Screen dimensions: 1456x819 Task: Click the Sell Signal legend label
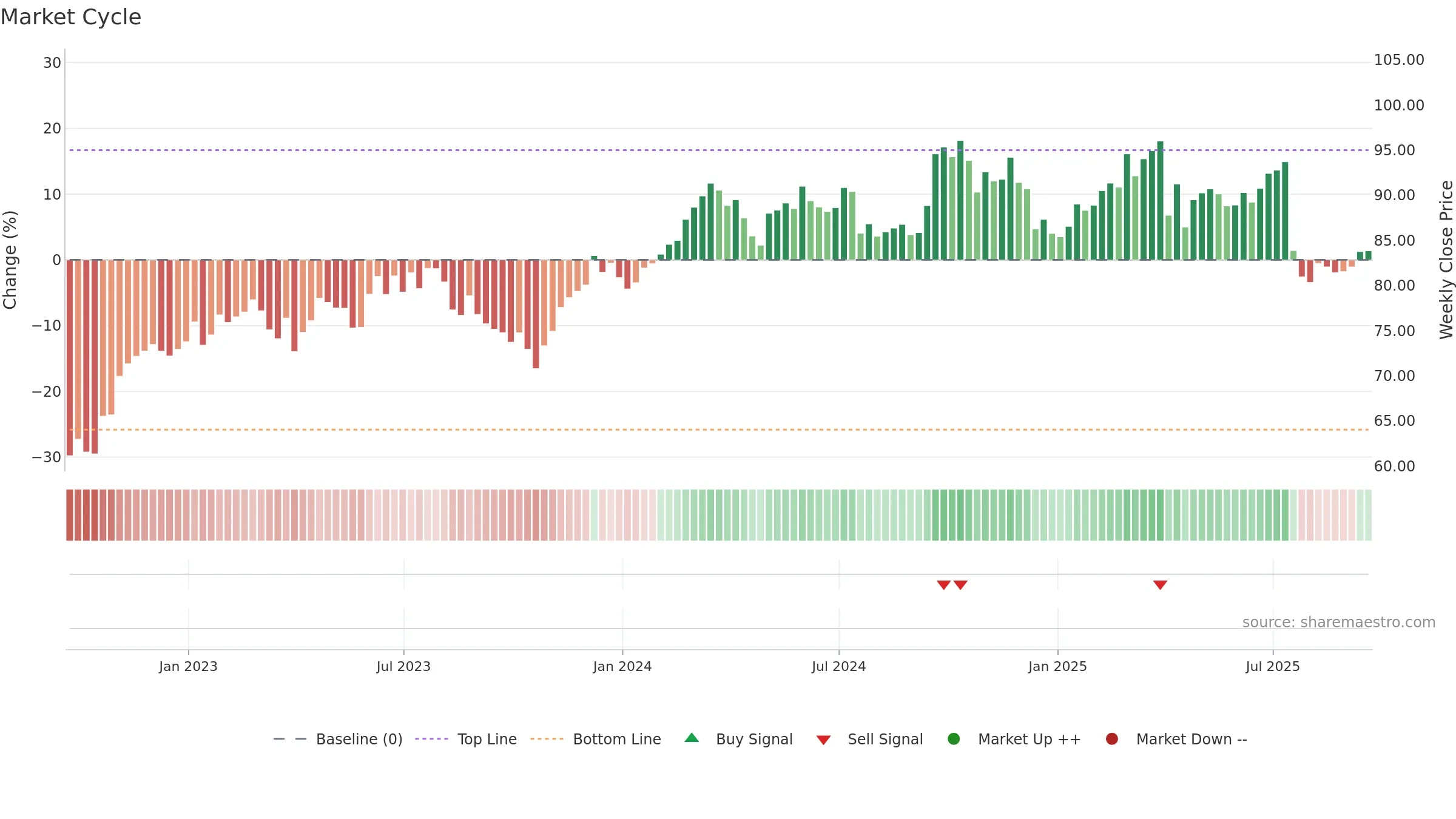tap(885, 739)
